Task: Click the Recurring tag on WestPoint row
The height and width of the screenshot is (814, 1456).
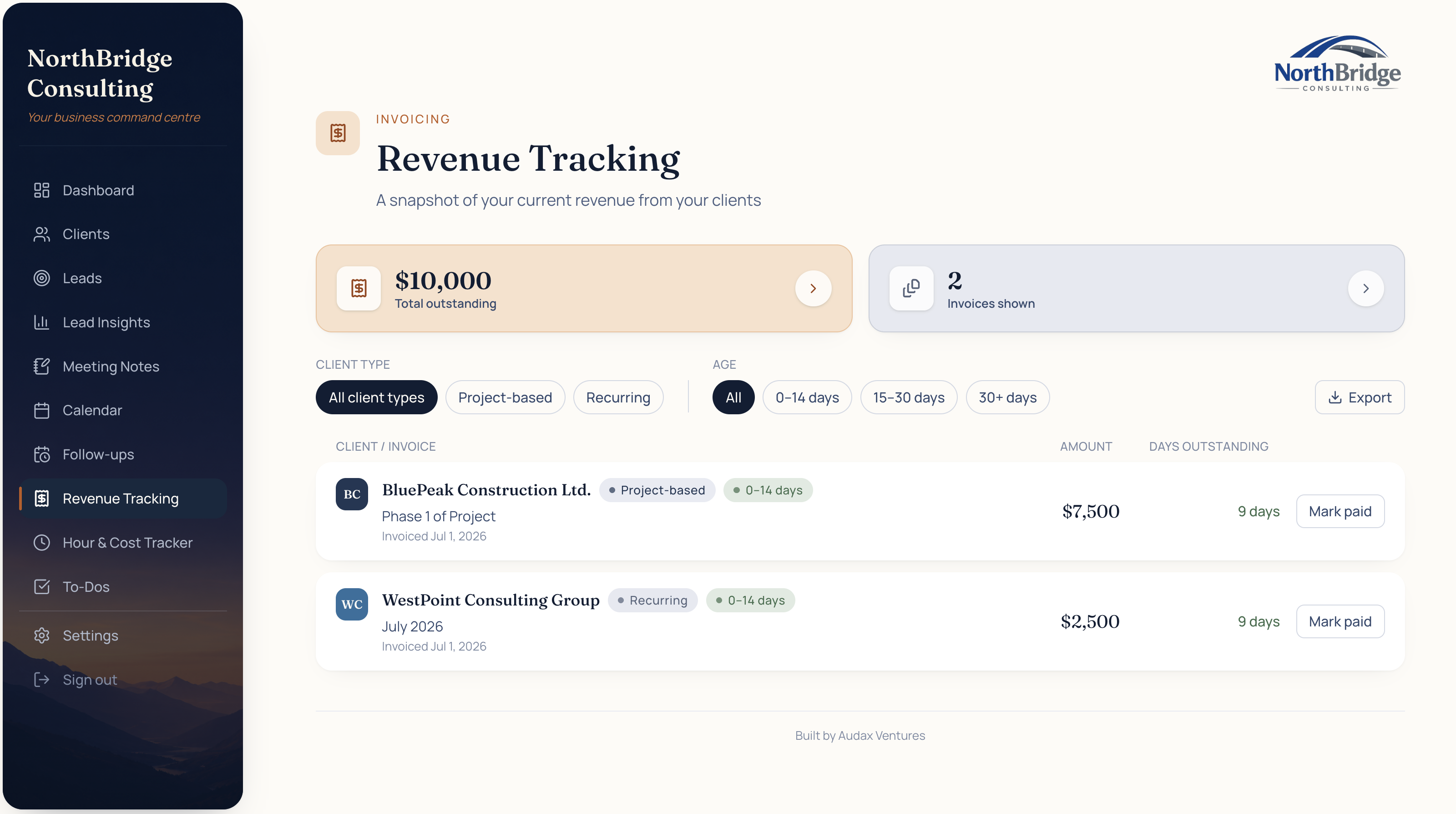Action: click(x=653, y=600)
